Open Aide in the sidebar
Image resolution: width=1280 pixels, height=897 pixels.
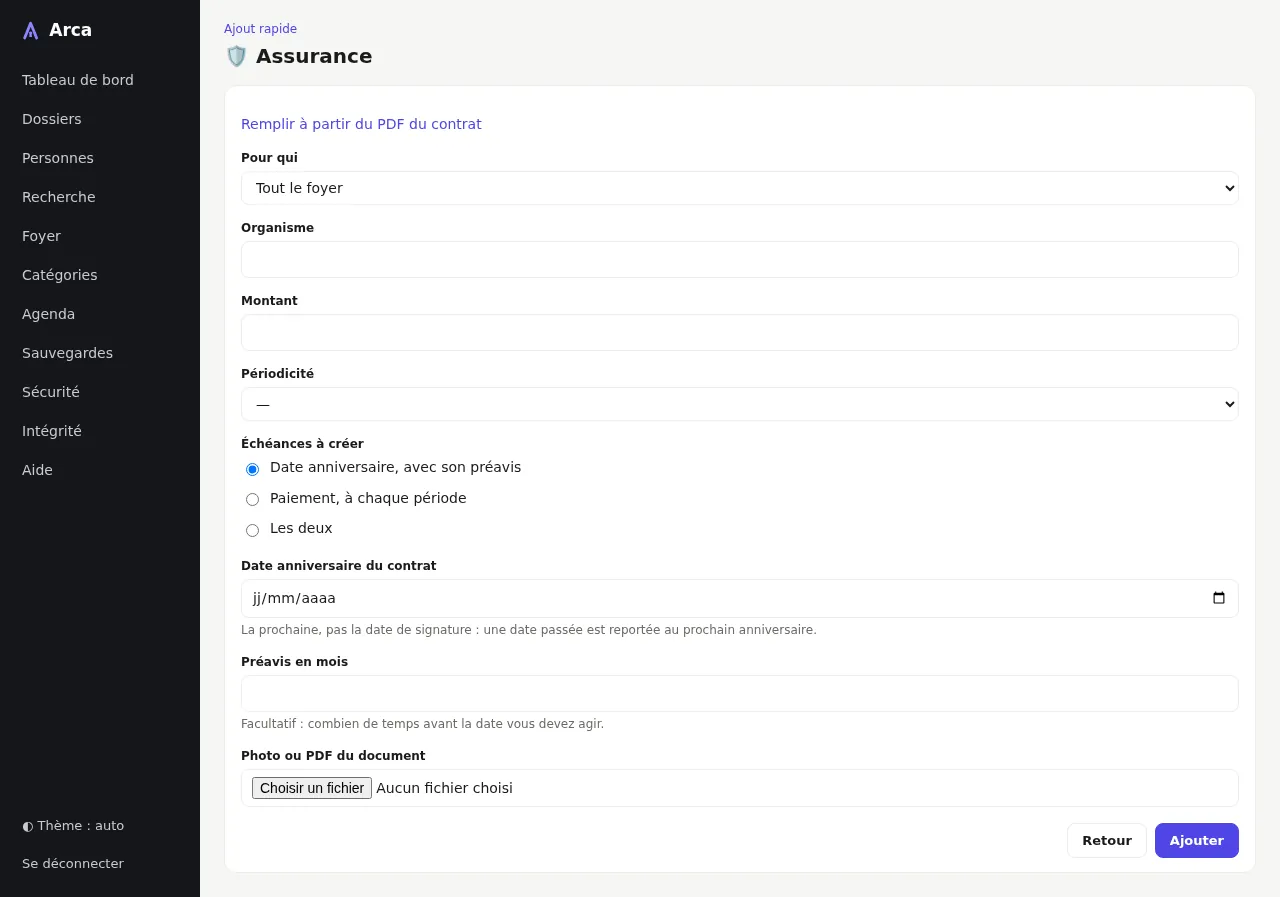tap(37, 470)
